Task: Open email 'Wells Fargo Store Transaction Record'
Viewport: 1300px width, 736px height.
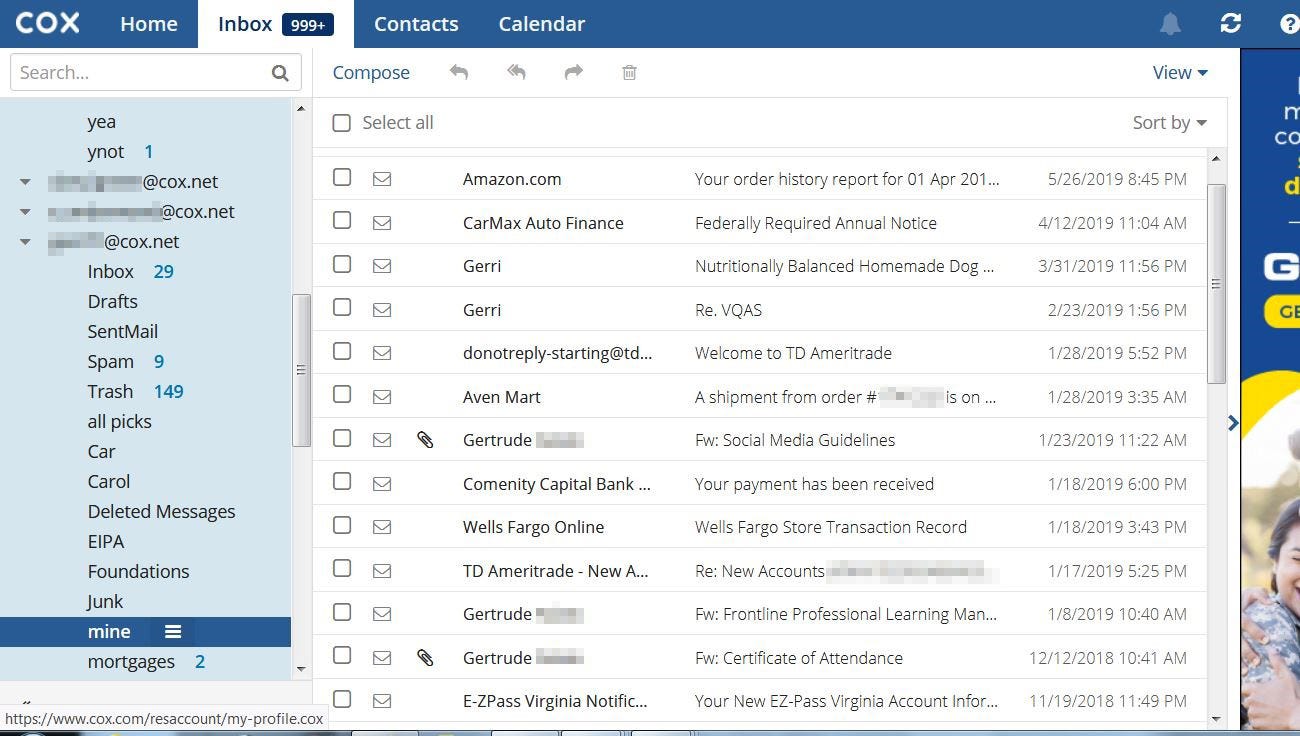Action: pyautogui.click(x=831, y=527)
